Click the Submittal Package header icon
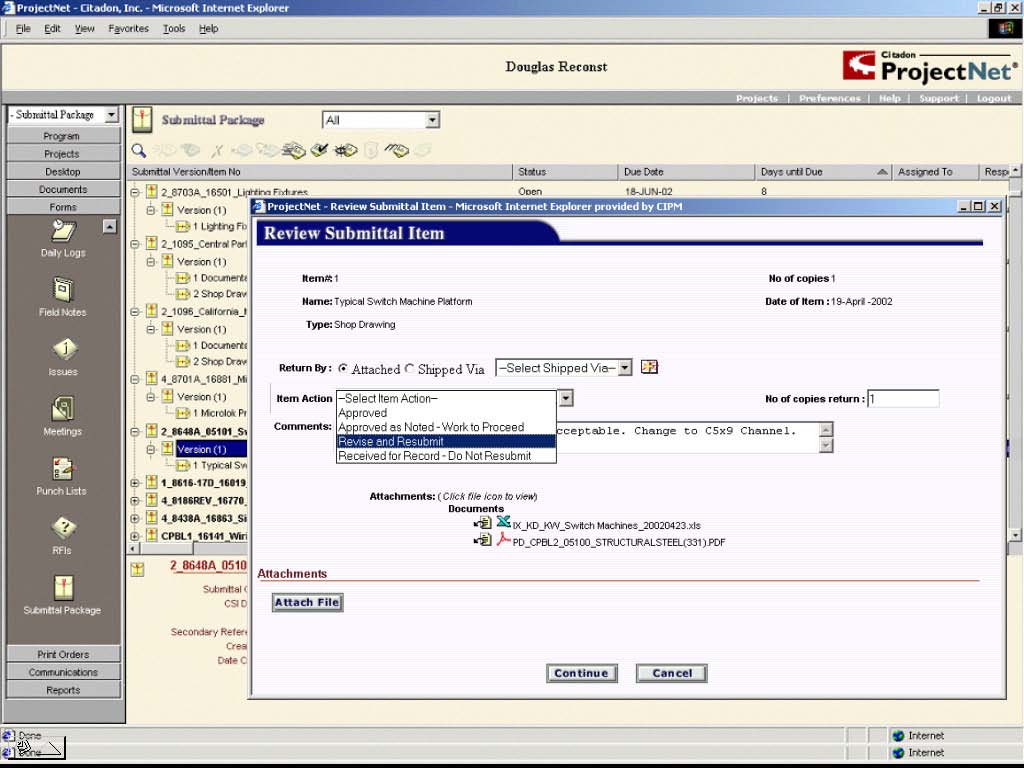This screenshot has width=1024, height=768. pyautogui.click(x=142, y=120)
